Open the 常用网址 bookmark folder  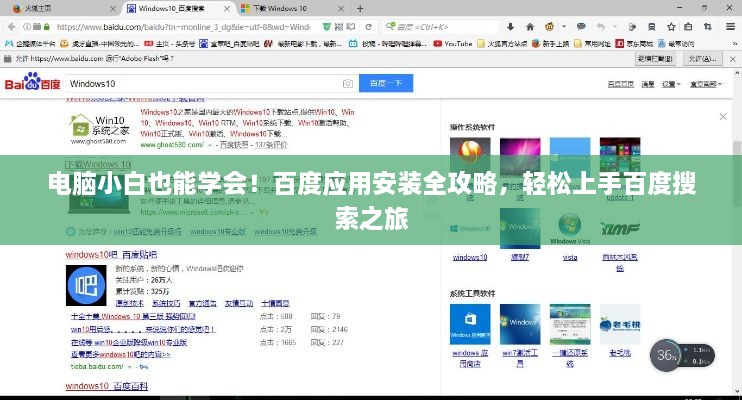(x=592, y=44)
